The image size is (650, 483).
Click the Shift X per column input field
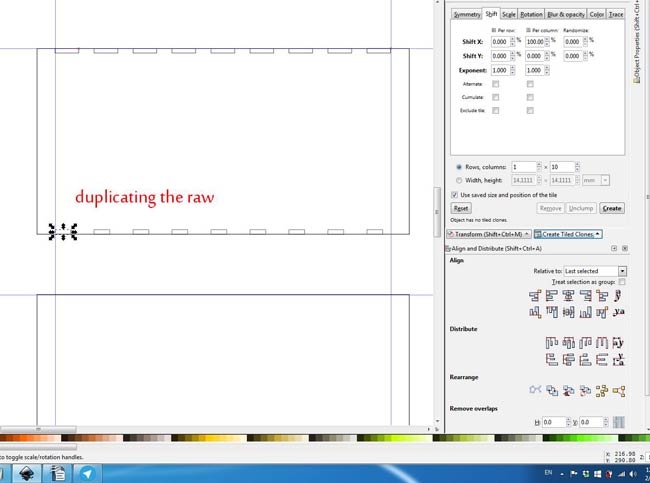(x=535, y=42)
